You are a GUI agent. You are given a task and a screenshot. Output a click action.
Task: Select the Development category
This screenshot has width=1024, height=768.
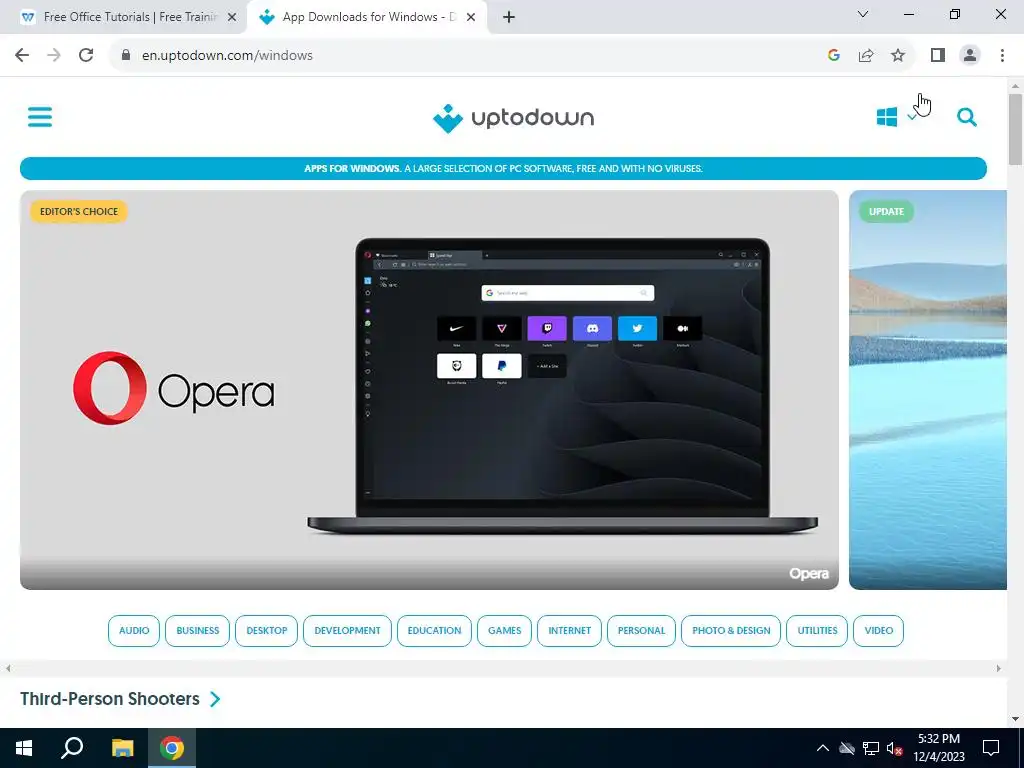click(x=347, y=631)
